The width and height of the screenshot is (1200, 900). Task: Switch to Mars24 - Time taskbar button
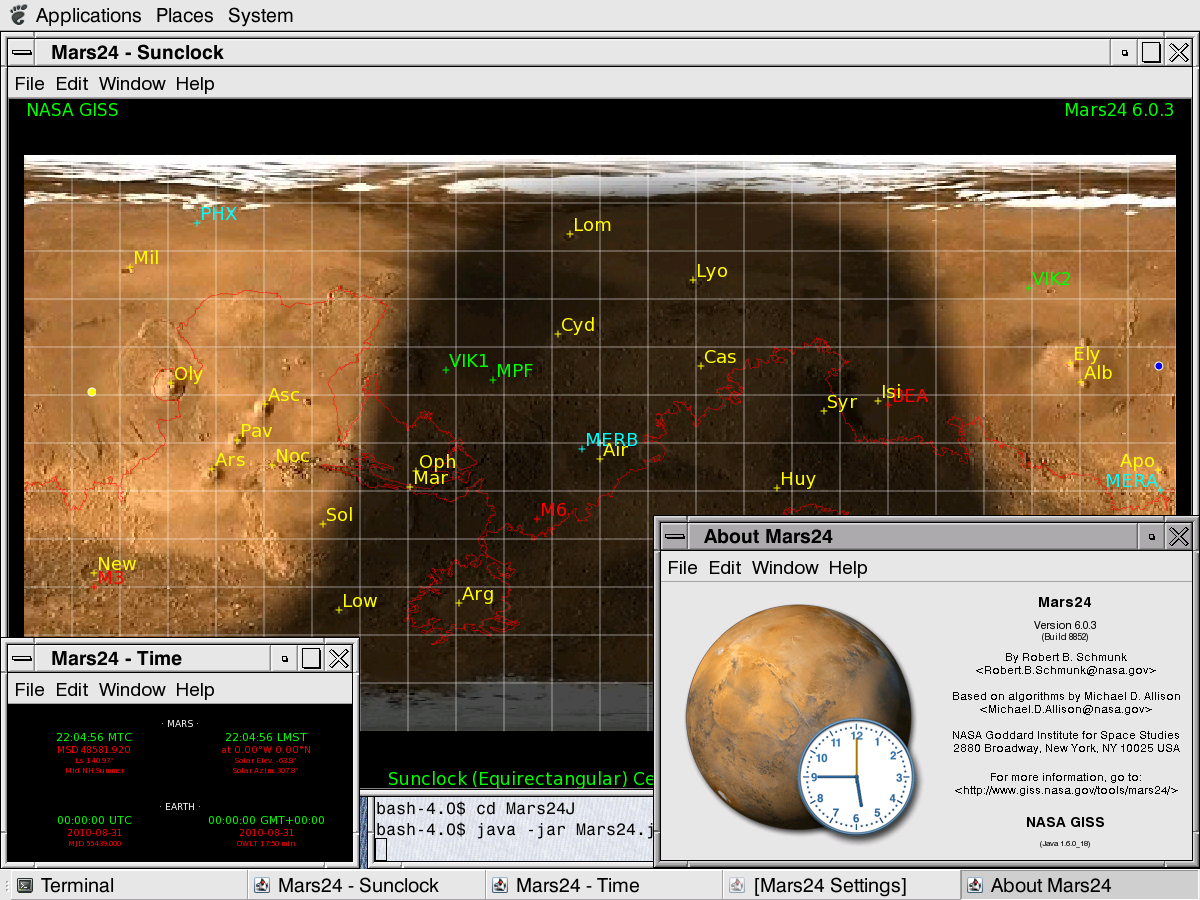[x=577, y=885]
